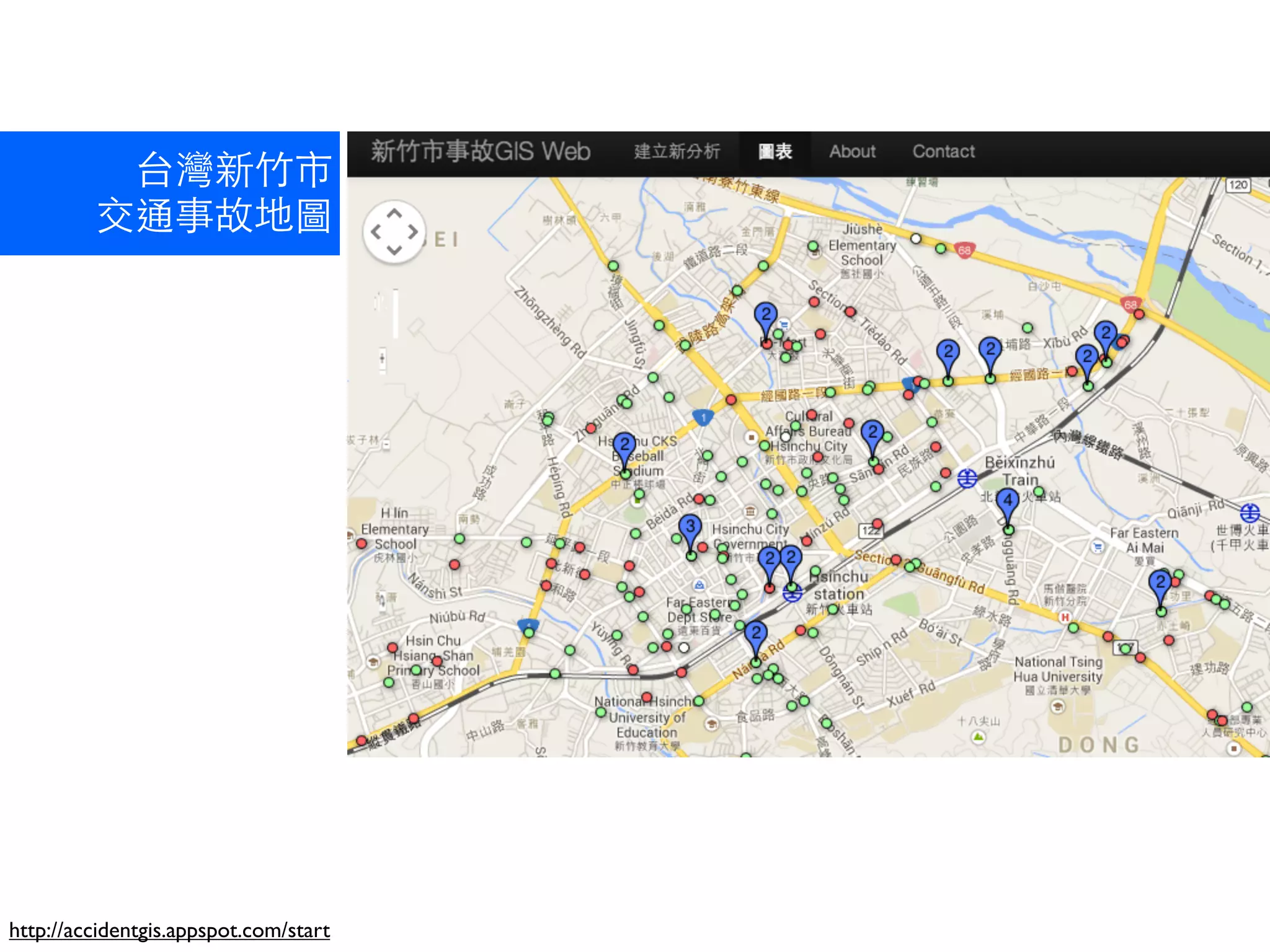Click the Xuefu Rd label
1270x952 pixels.
click(x=910, y=694)
